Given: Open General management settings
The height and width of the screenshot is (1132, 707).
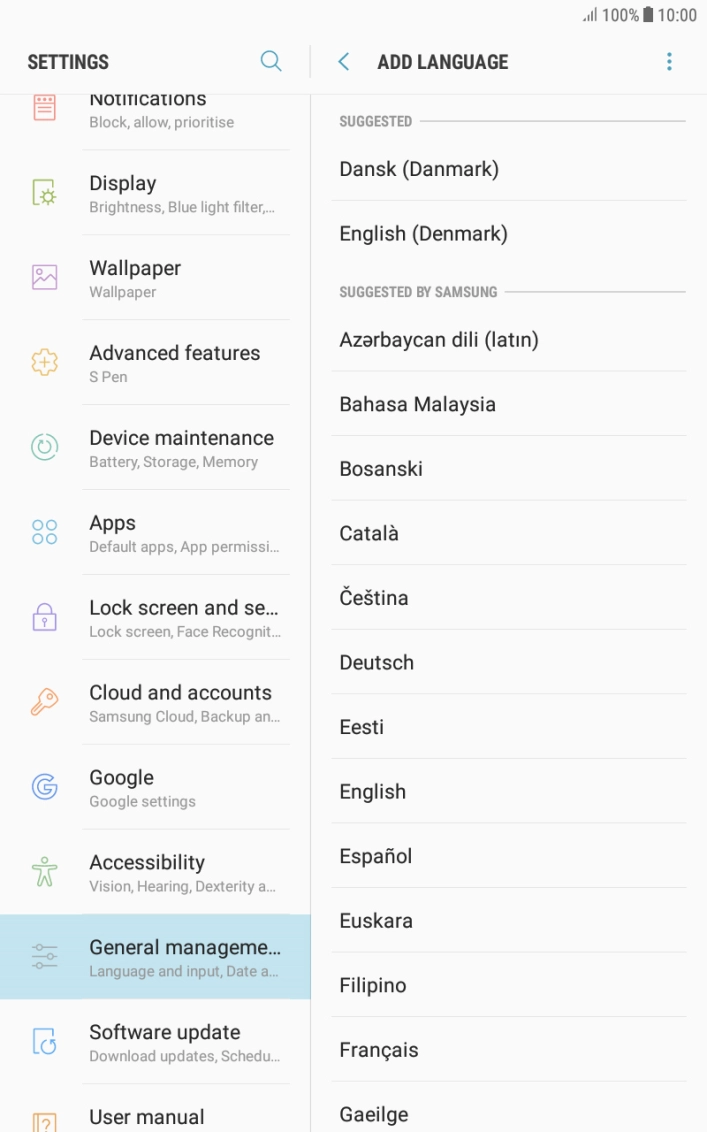Looking at the screenshot, I should click(x=185, y=957).
